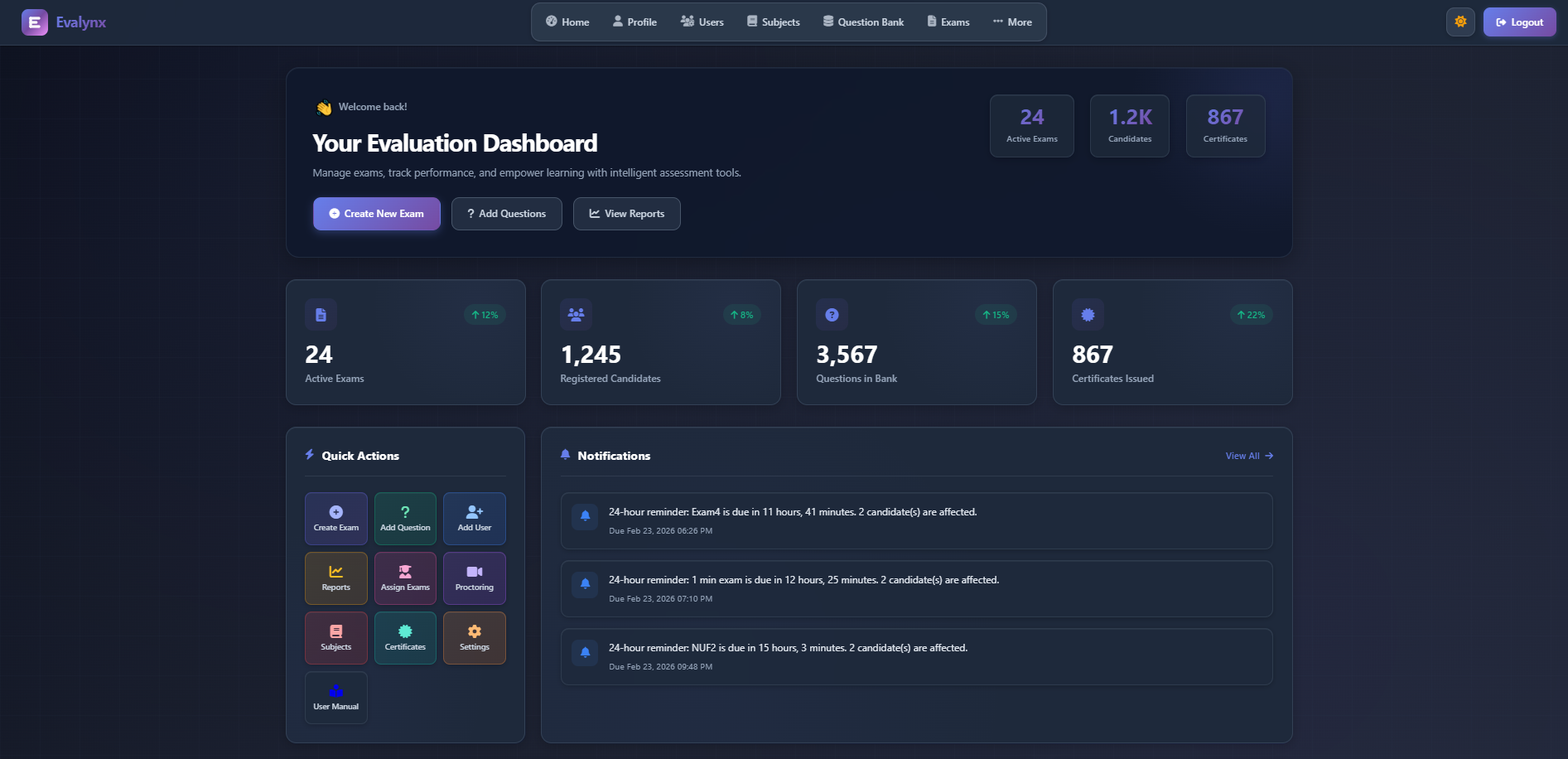Open View Reports button
1568x759 pixels.
click(627, 214)
